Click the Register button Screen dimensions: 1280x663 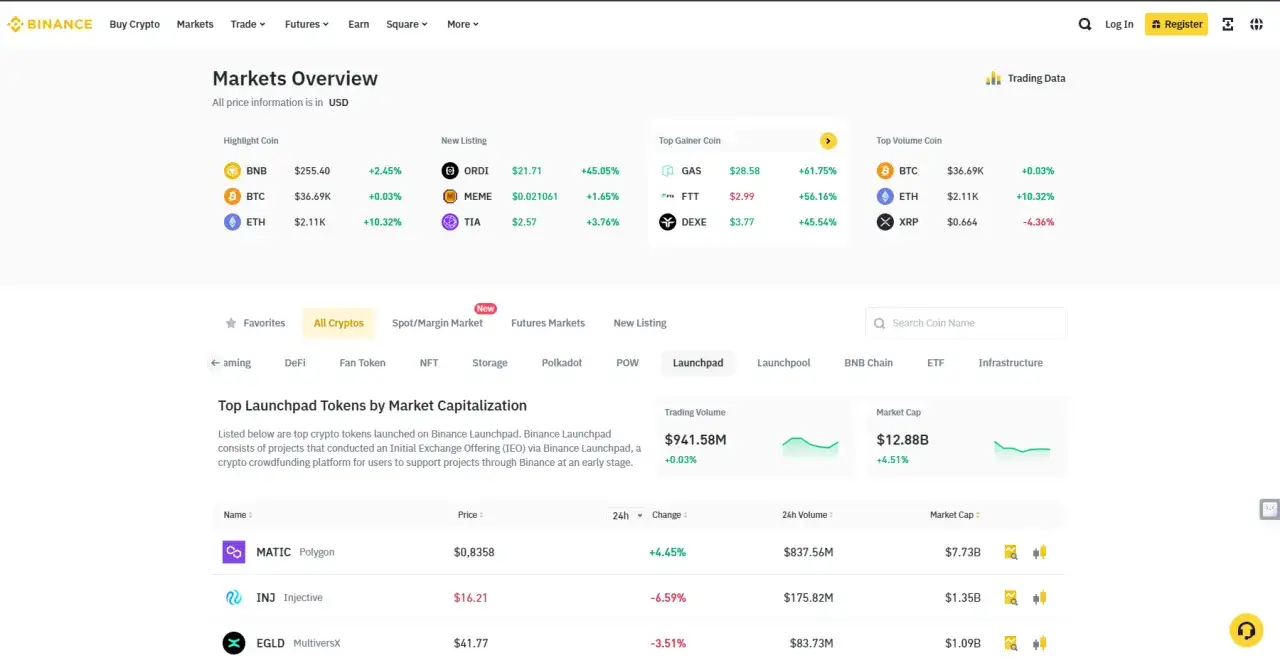[1176, 24]
